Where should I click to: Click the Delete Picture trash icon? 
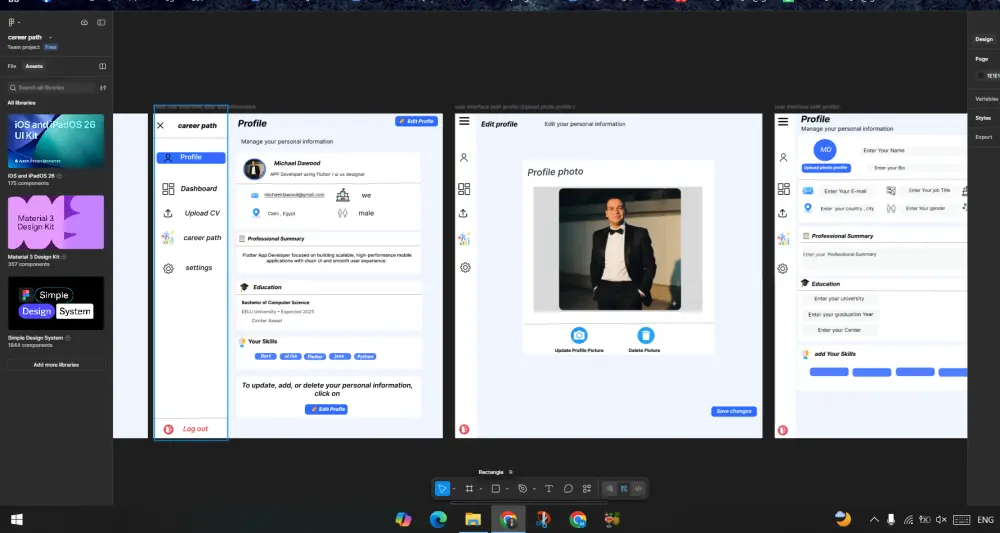click(645, 335)
